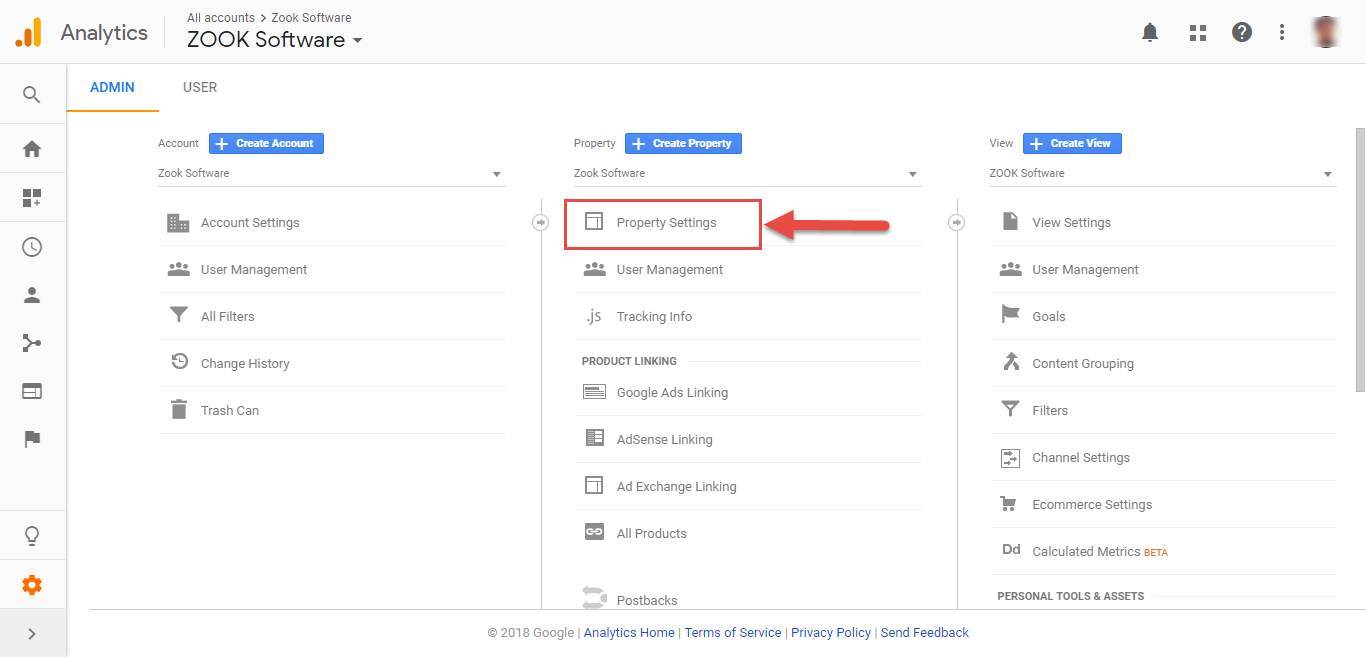
Task: Click the All Products link icon
Action: pyautogui.click(x=594, y=532)
